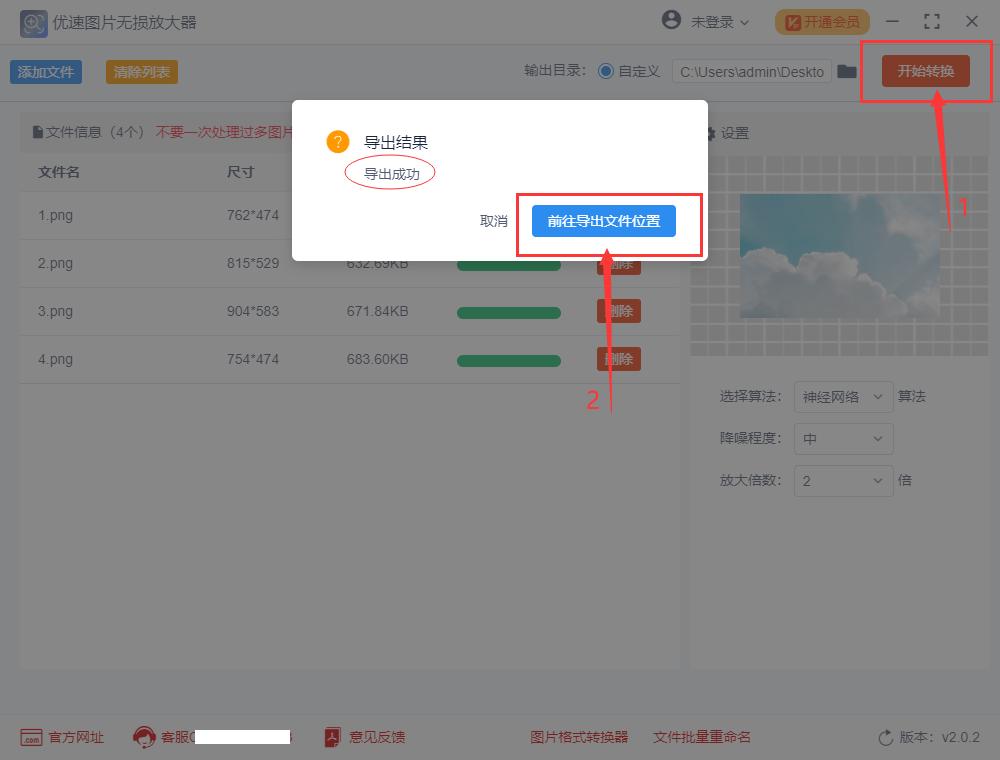Click the app logo in the title bar
1000x760 pixels.
click(x=33, y=21)
